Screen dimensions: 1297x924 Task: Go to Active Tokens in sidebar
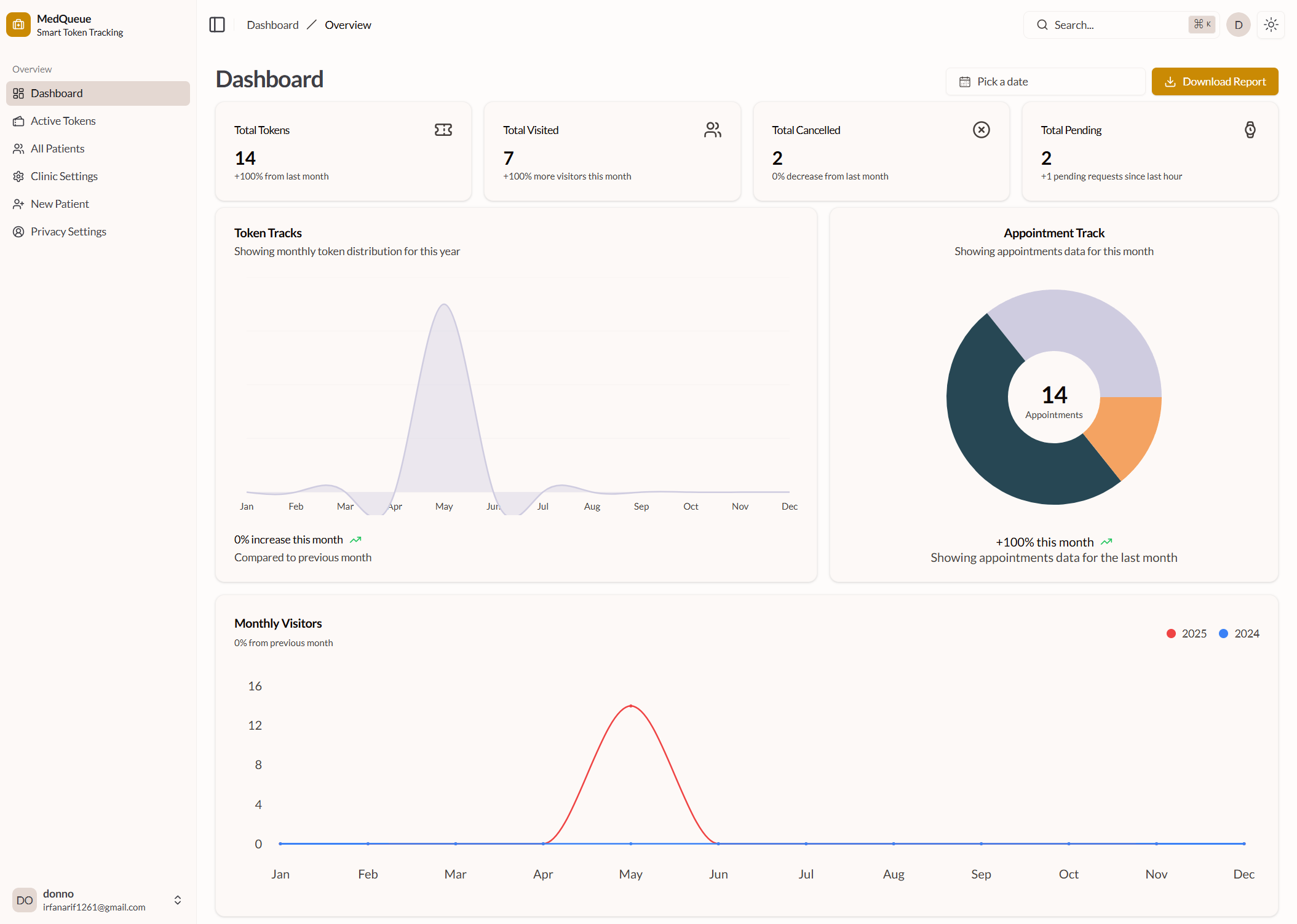click(63, 121)
